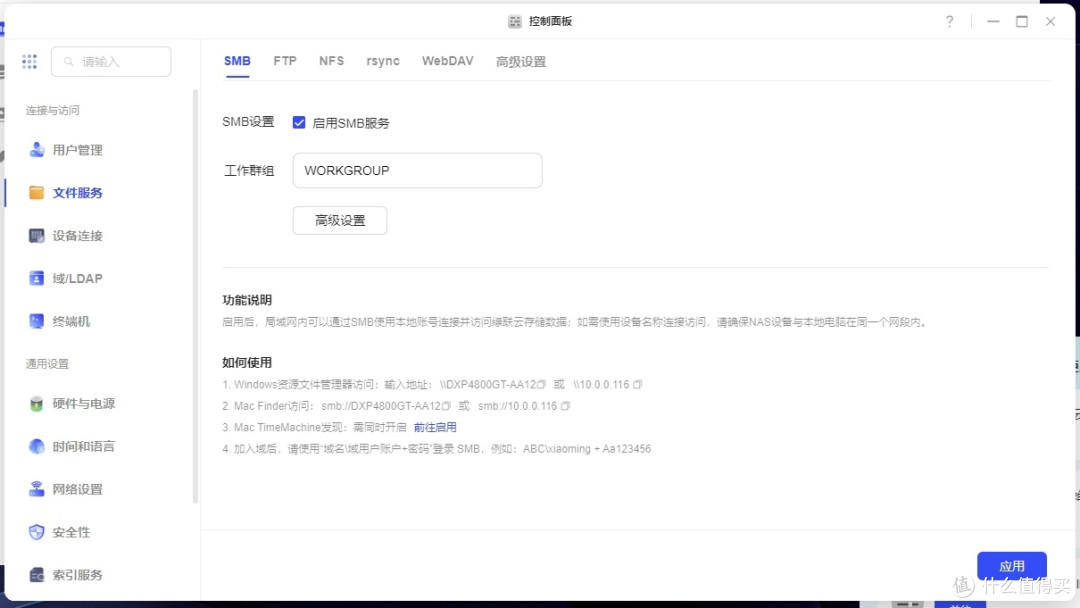Click the user management icon in sidebar
Image resolution: width=1080 pixels, height=608 pixels.
tap(37, 149)
